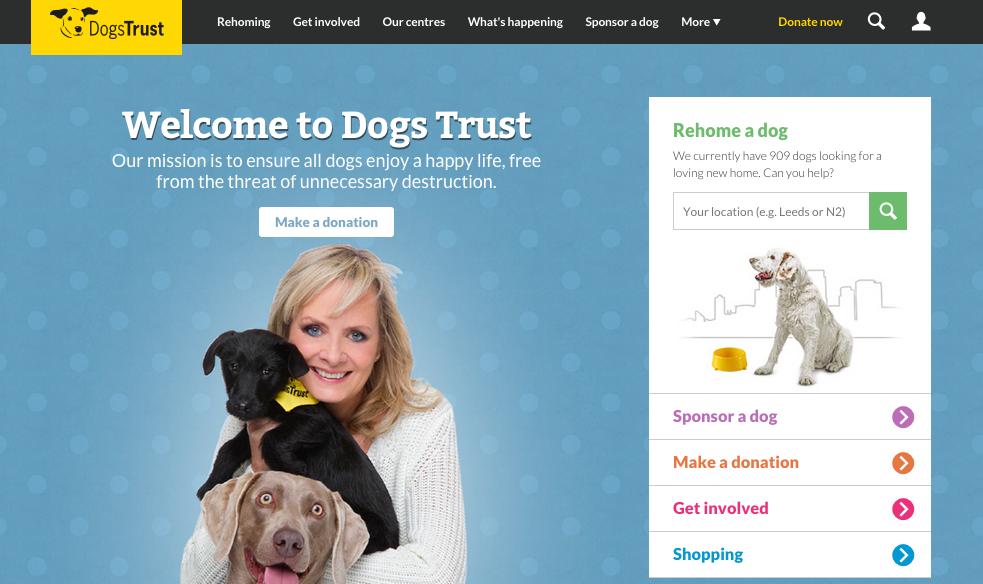Click orange arrow beside Make a donation
Image resolution: width=983 pixels, height=584 pixels.
(903, 463)
